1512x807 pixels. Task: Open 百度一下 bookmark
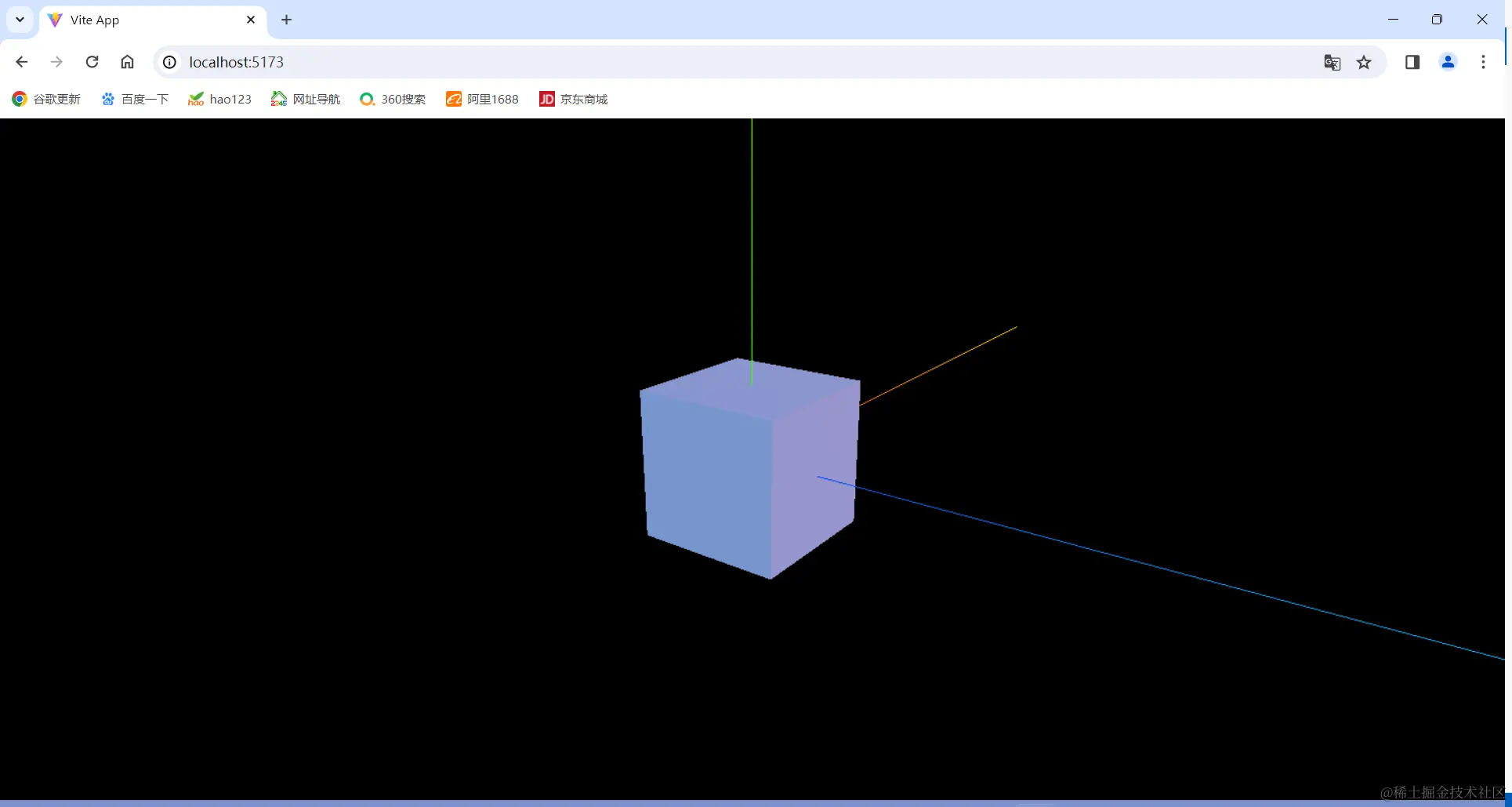click(x=135, y=99)
